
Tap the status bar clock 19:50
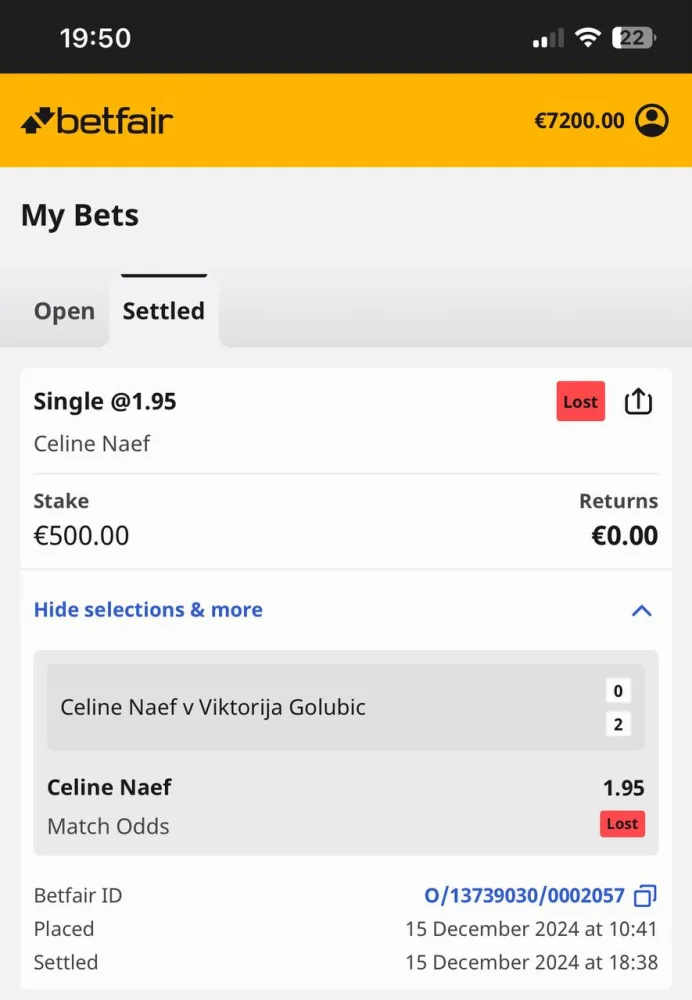tap(95, 38)
